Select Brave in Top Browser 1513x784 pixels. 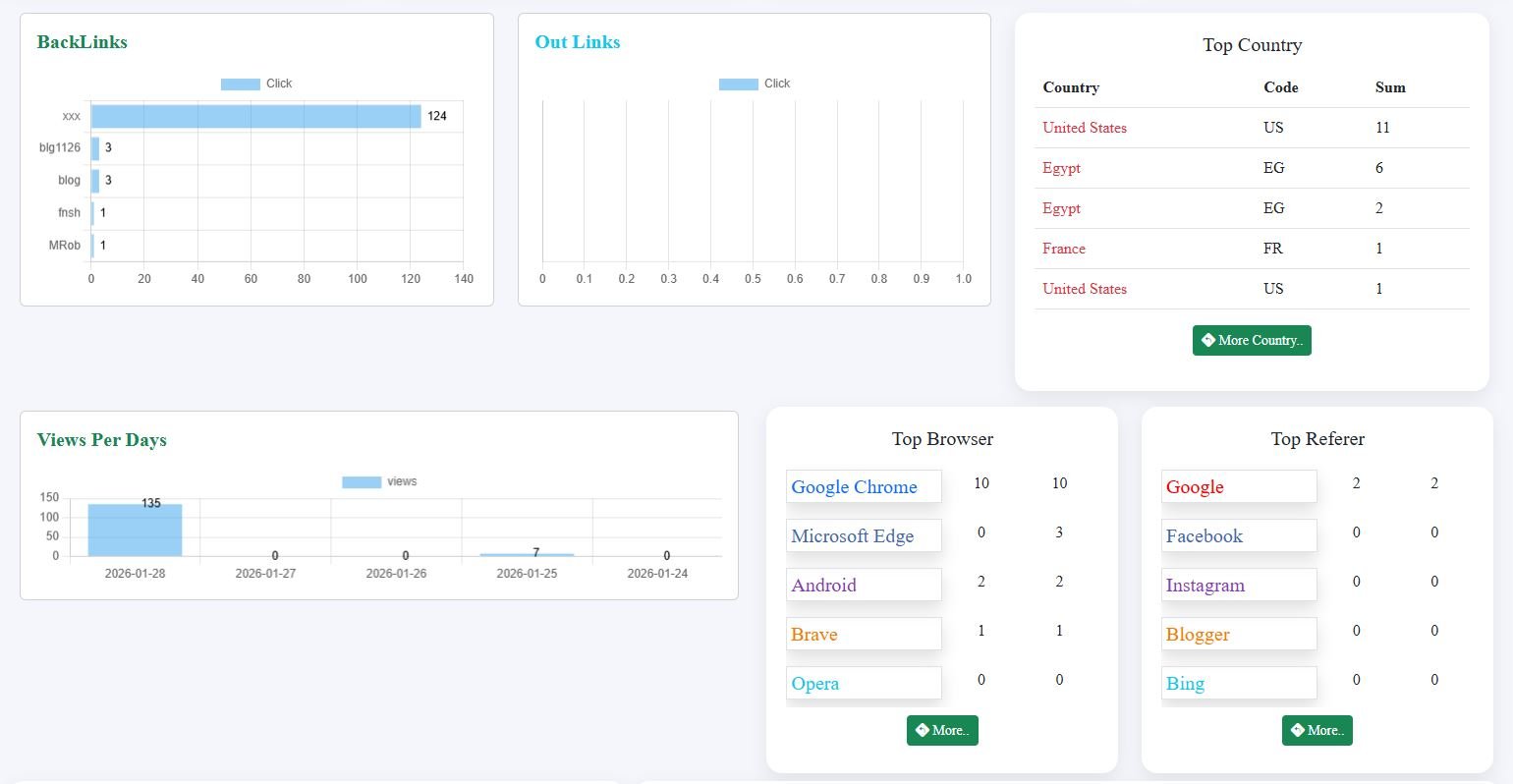pyautogui.click(x=864, y=634)
